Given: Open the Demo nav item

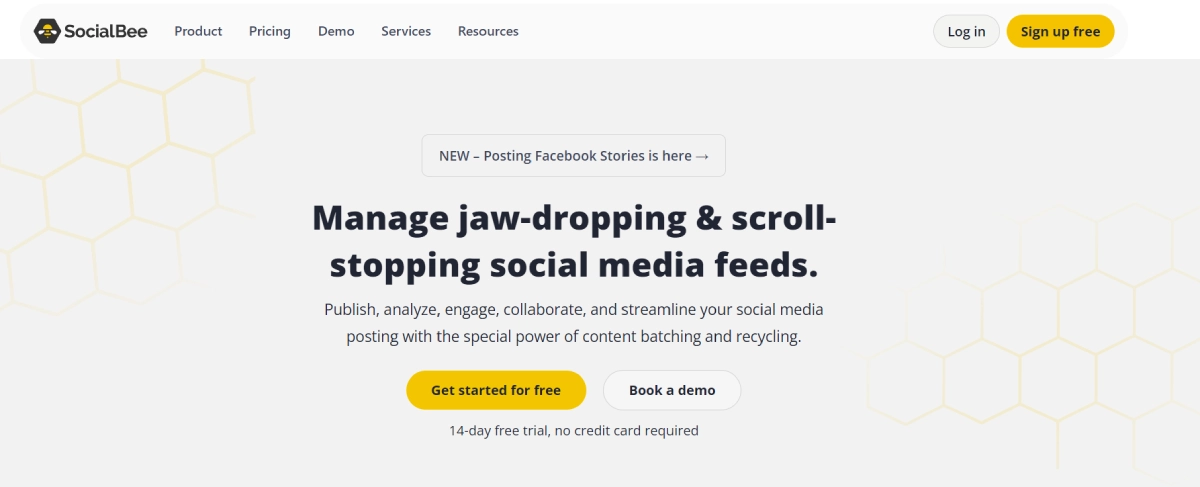Looking at the screenshot, I should point(336,31).
